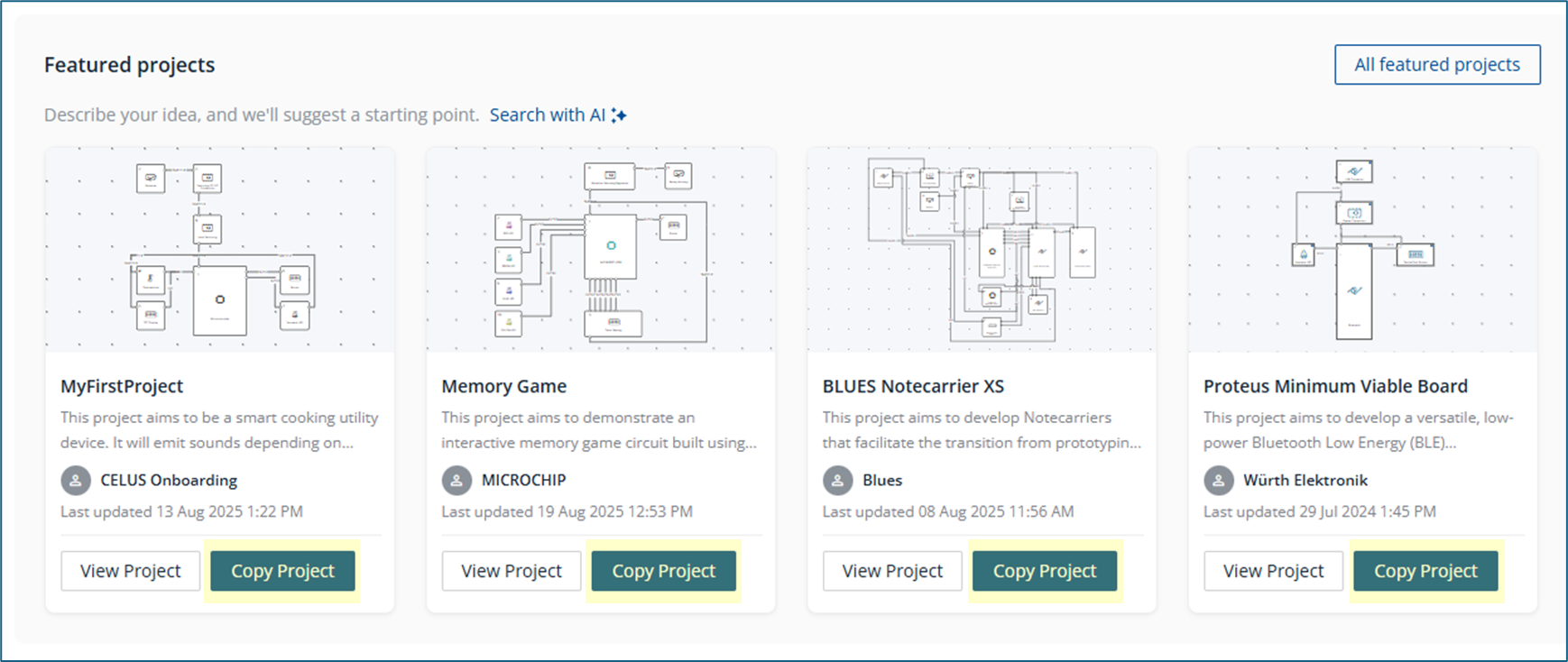The height and width of the screenshot is (662, 1568).
Task: View the BLUES Notecarrier XS project
Action: pyautogui.click(x=892, y=571)
